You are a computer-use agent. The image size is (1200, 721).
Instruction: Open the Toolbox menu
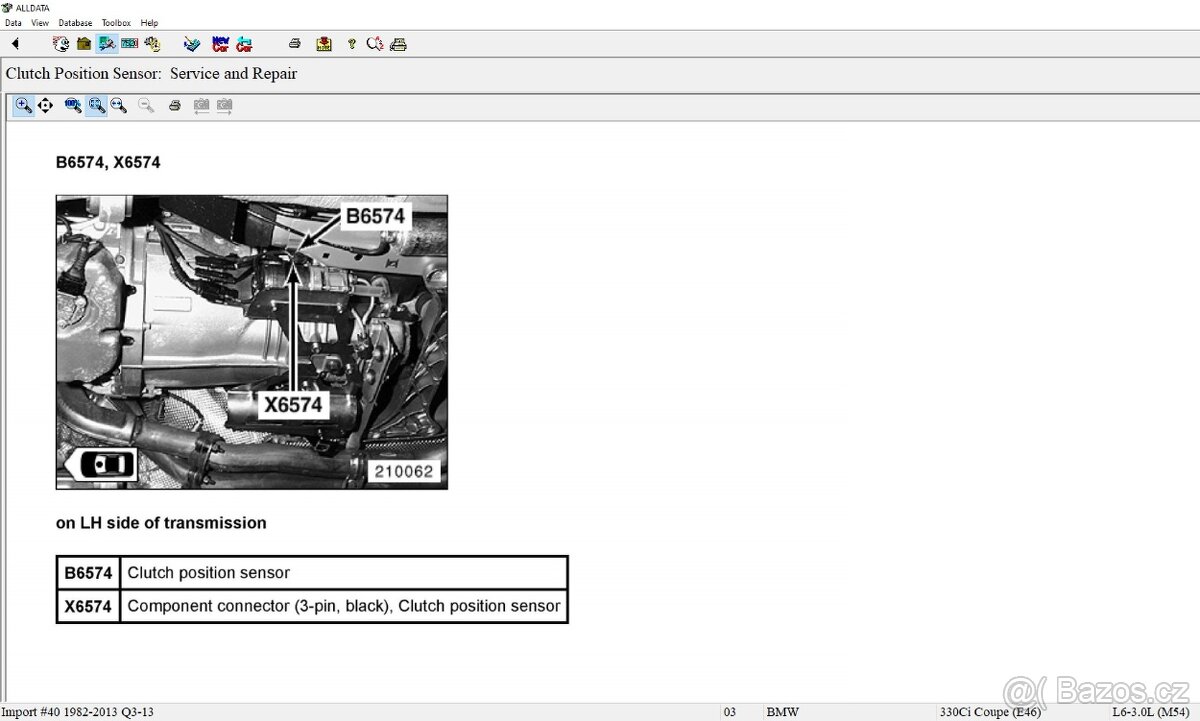(x=116, y=22)
